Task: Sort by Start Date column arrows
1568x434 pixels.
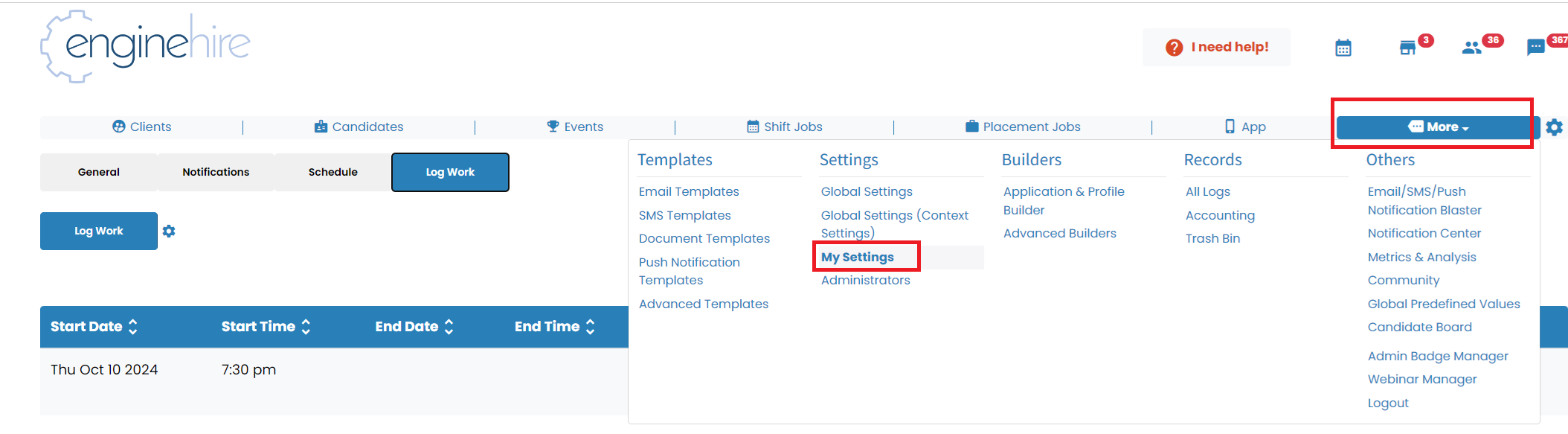Action: click(133, 327)
